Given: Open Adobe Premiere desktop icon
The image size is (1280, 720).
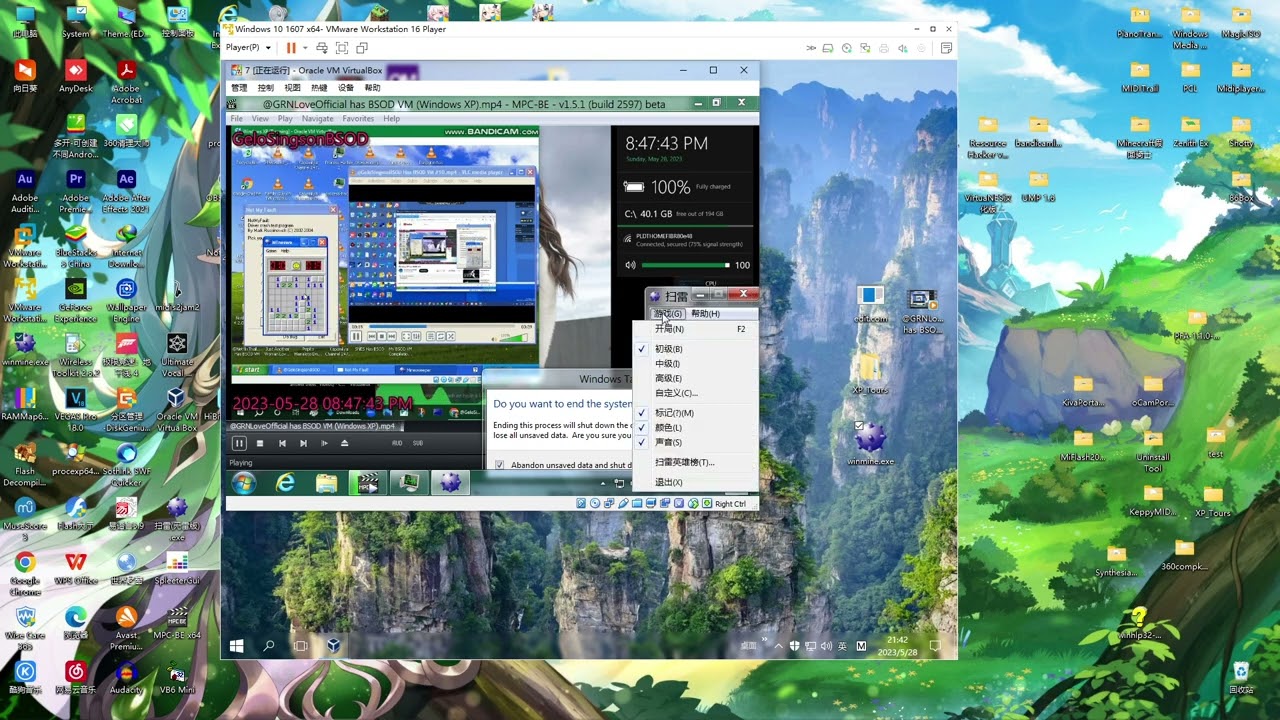Looking at the screenshot, I should click(76, 190).
